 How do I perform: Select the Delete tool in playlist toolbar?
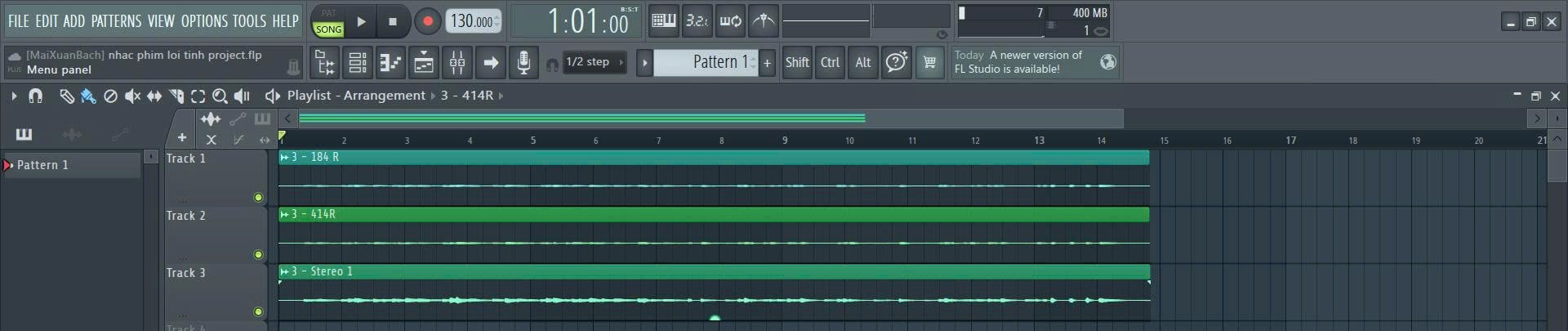click(110, 96)
